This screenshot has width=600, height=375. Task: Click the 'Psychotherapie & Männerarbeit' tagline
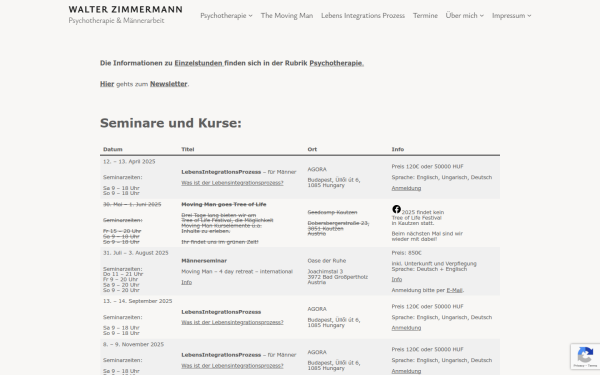[116, 21]
